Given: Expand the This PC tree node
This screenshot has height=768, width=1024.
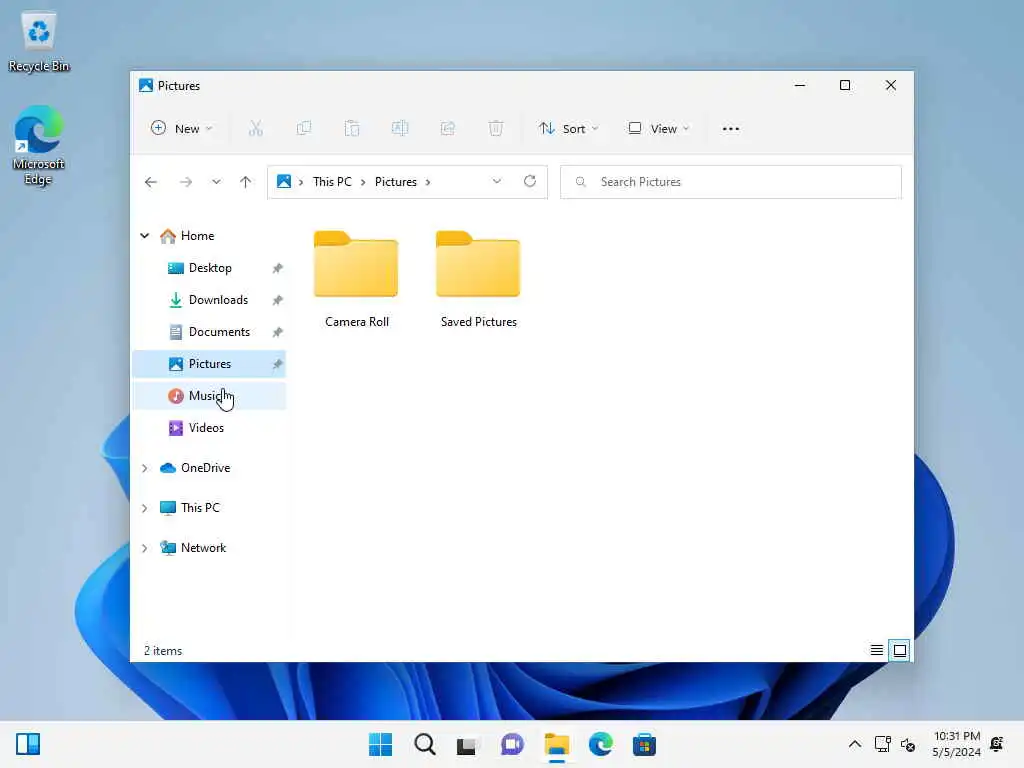Looking at the screenshot, I should point(145,508).
